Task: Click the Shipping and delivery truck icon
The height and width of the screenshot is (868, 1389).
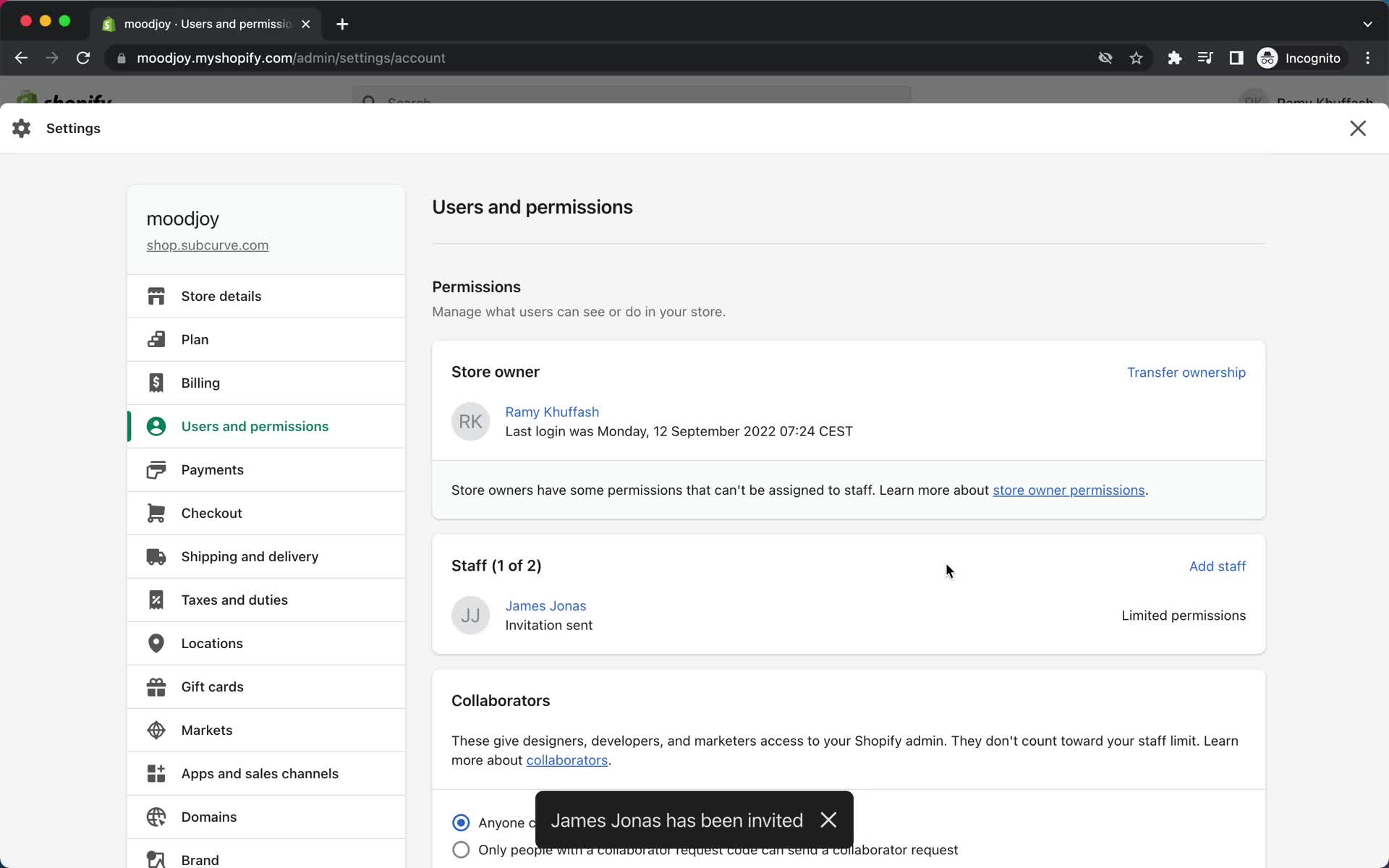Action: click(x=156, y=556)
